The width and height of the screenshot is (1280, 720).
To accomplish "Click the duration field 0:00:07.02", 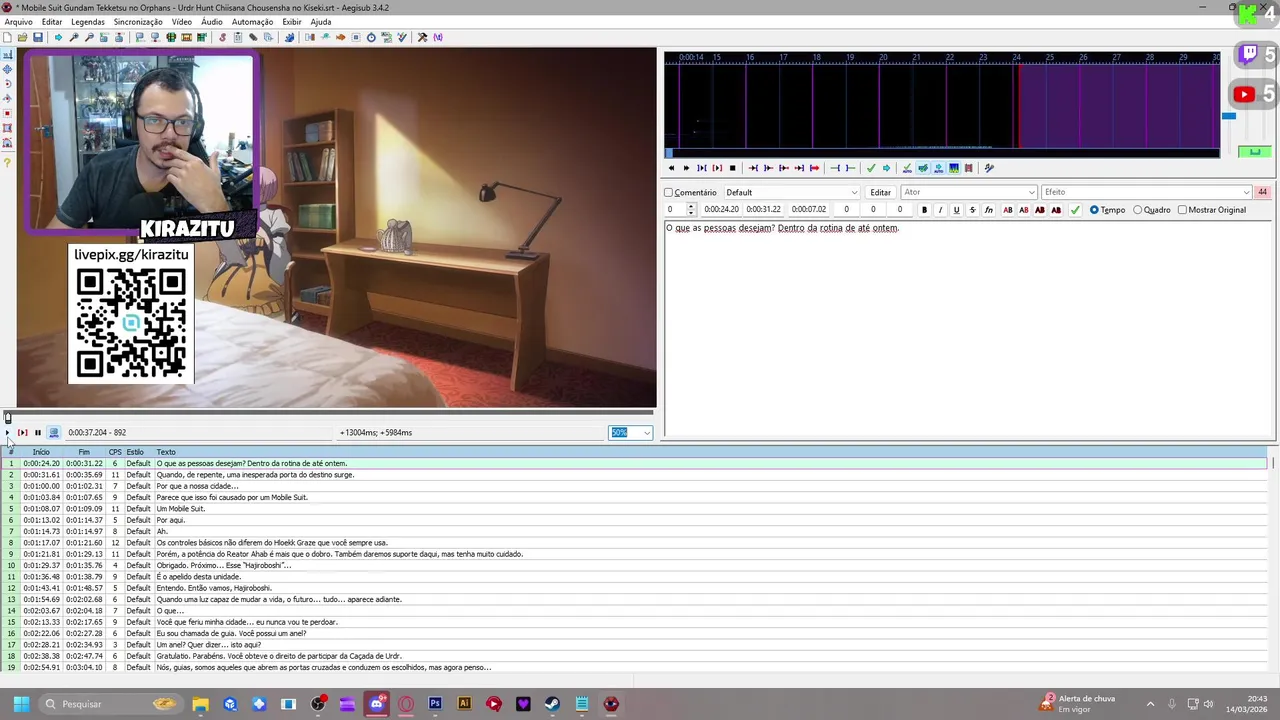I will click(x=808, y=210).
